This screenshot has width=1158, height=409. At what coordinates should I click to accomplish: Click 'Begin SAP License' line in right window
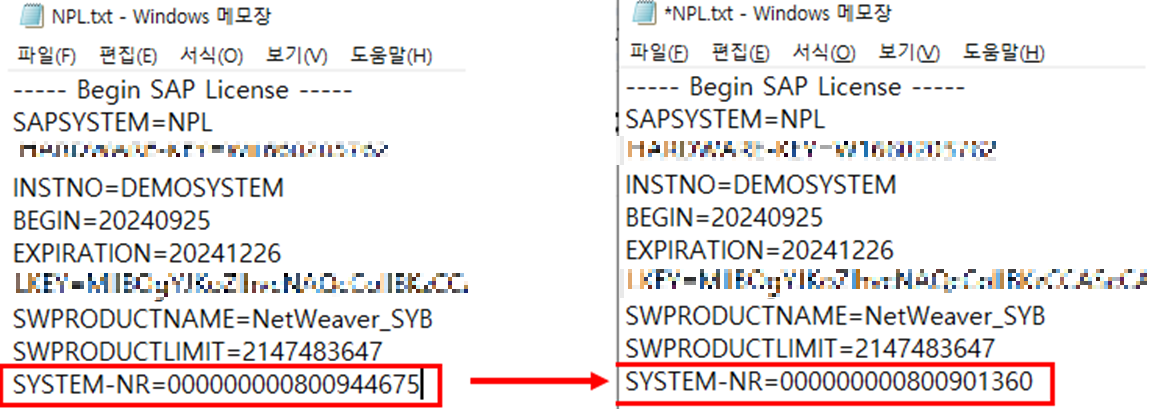795,87
